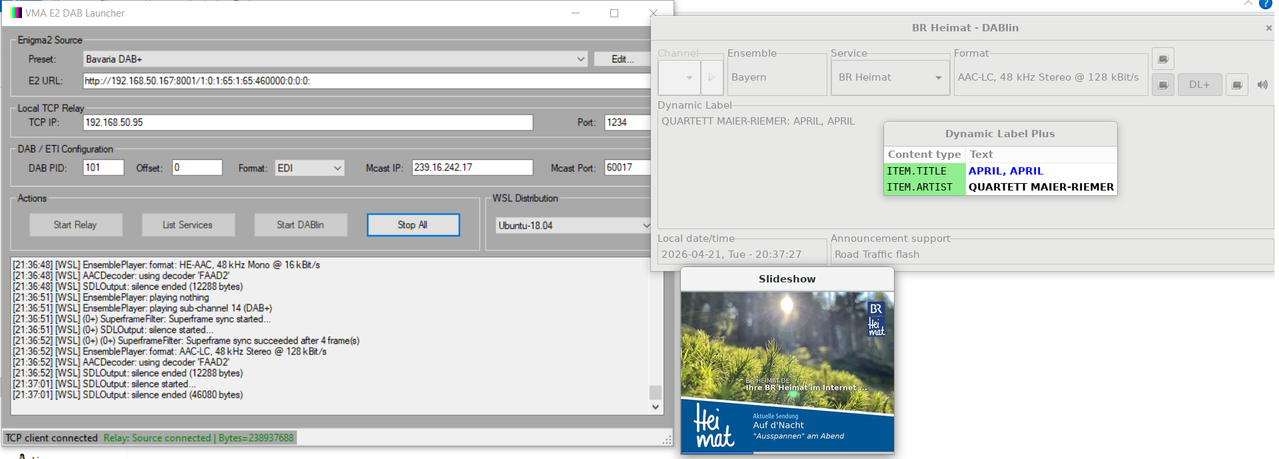This screenshot has height=459, width=1279.
Task: Open the Channel dropdown in DABlin
Action: tap(679, 77)
